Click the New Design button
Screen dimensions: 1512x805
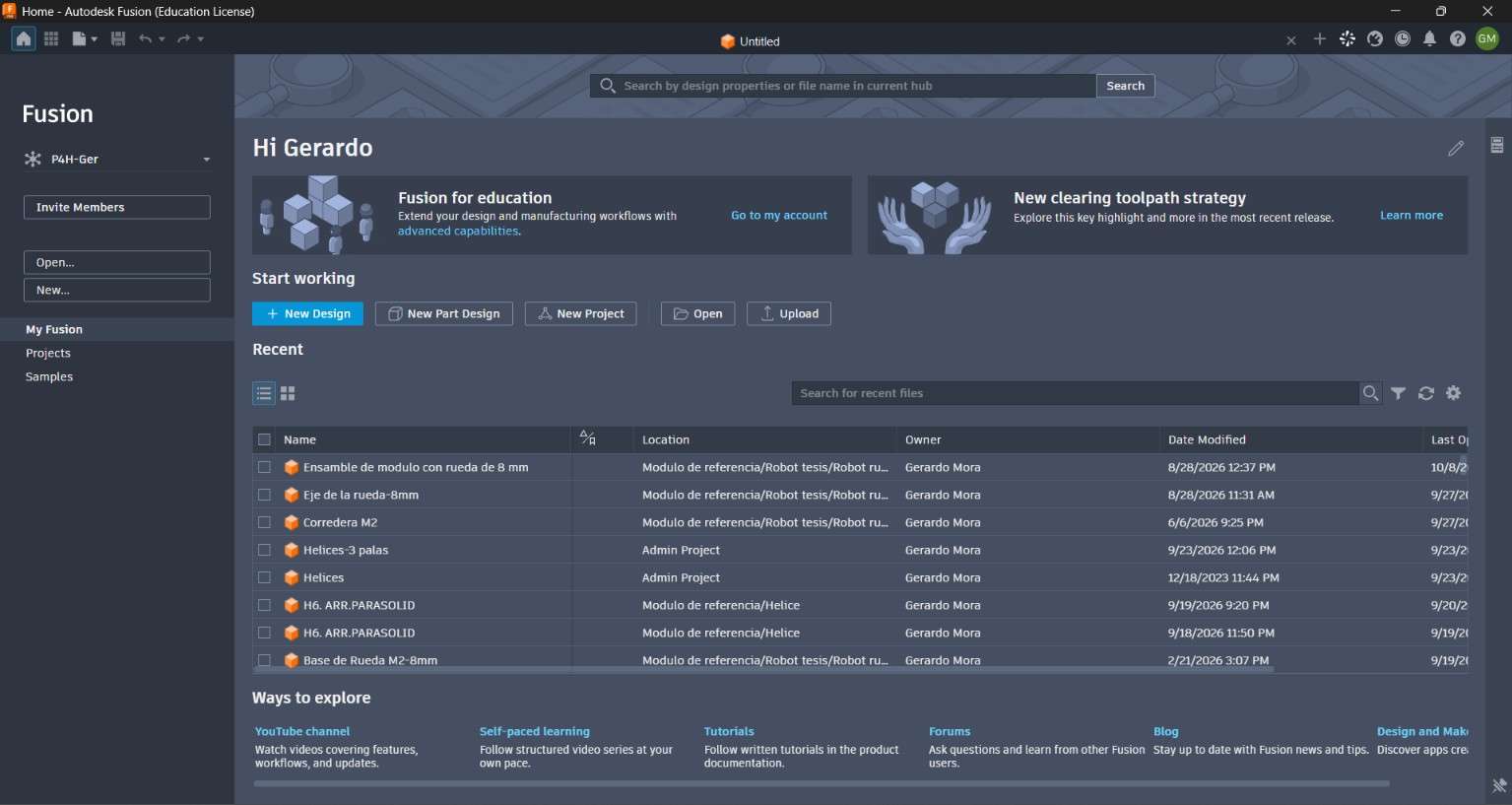tap(307, 313)
